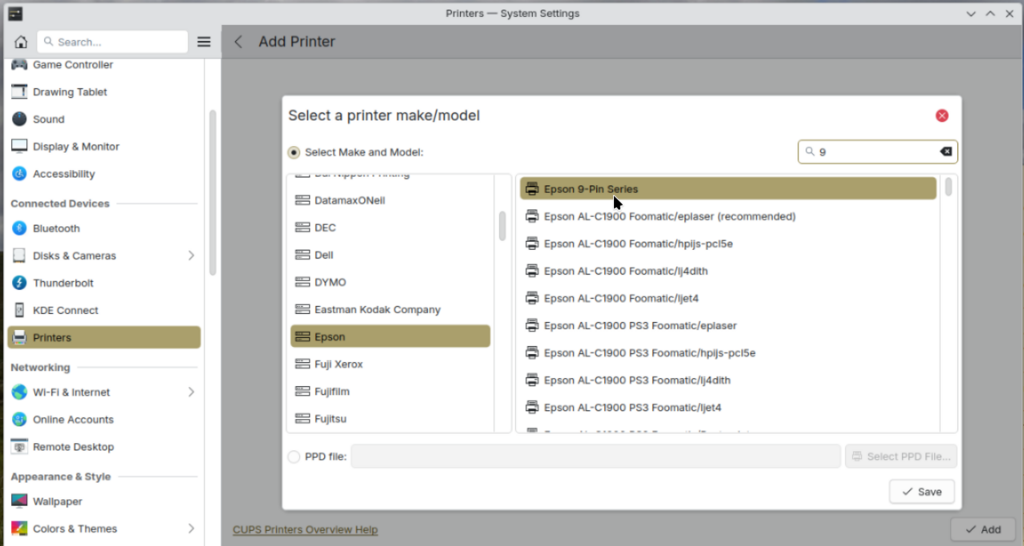This screenshot has height=546, width=1024.
Task: Expand the Wi-Fi & Internet chevron
Action: coord(191,392)
